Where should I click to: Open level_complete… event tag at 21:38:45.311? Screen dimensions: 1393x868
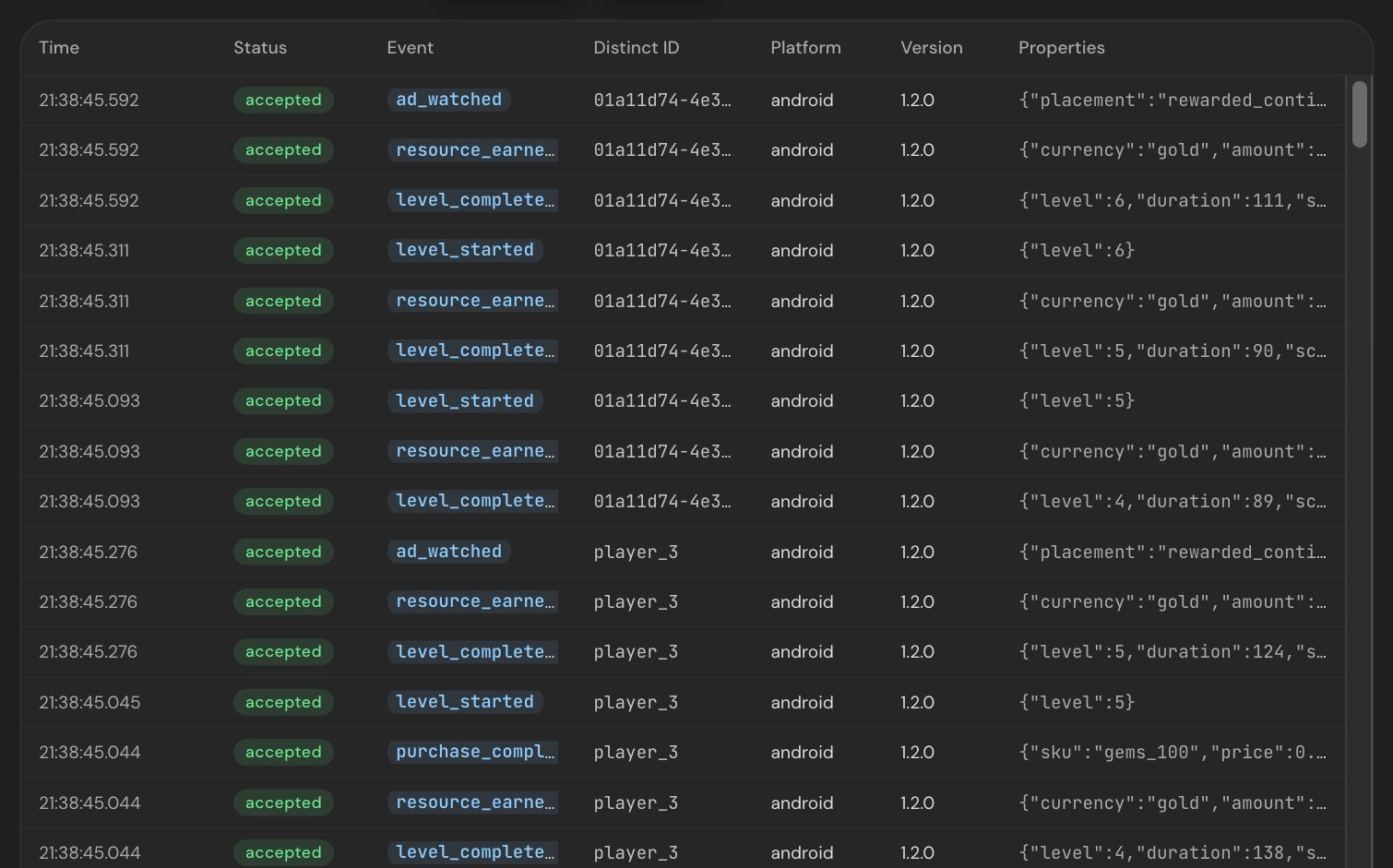pos(472,351)
